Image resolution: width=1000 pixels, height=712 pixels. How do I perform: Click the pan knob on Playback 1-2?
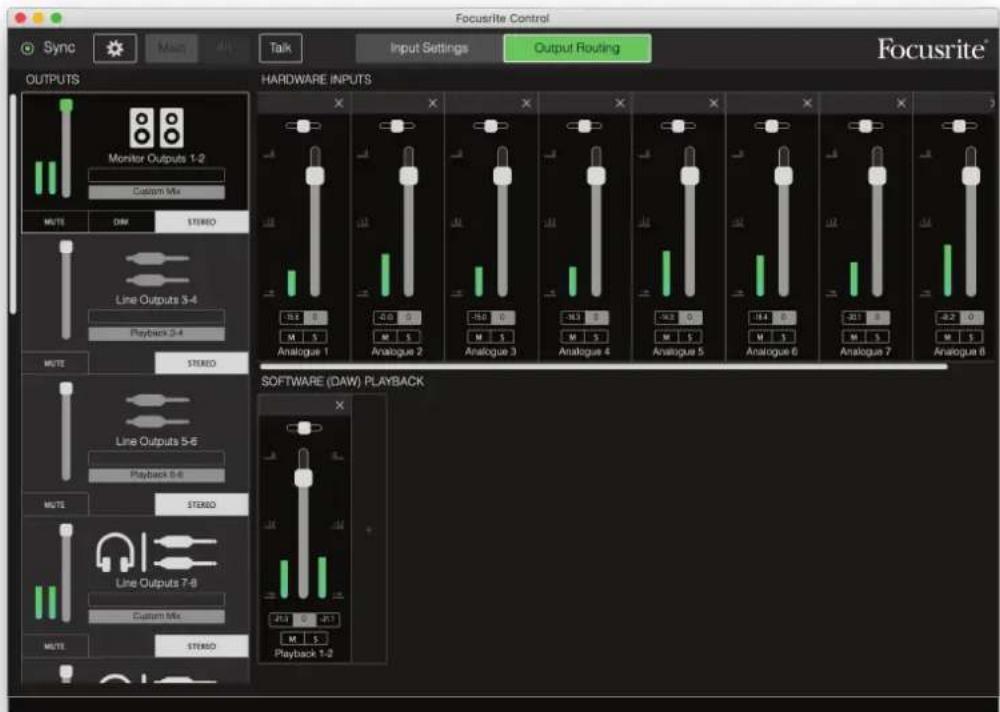tap(304, 428)
